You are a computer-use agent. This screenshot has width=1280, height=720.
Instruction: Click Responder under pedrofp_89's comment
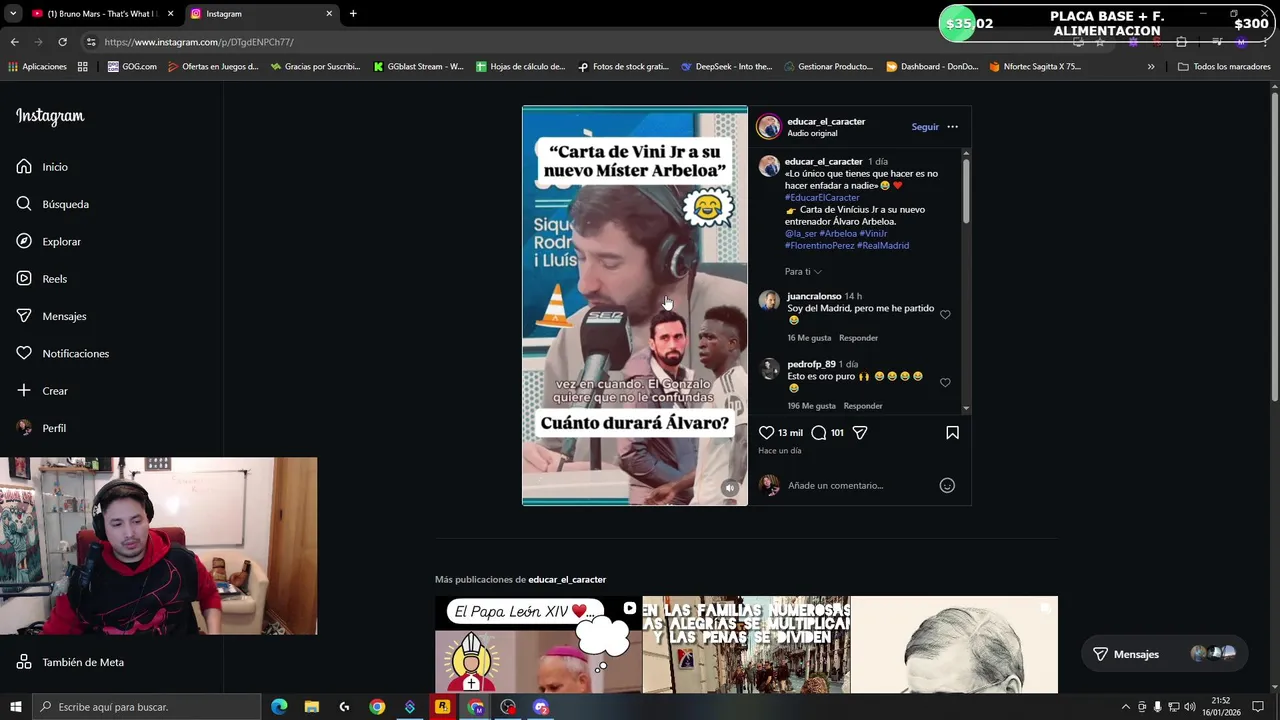point(863,406)
